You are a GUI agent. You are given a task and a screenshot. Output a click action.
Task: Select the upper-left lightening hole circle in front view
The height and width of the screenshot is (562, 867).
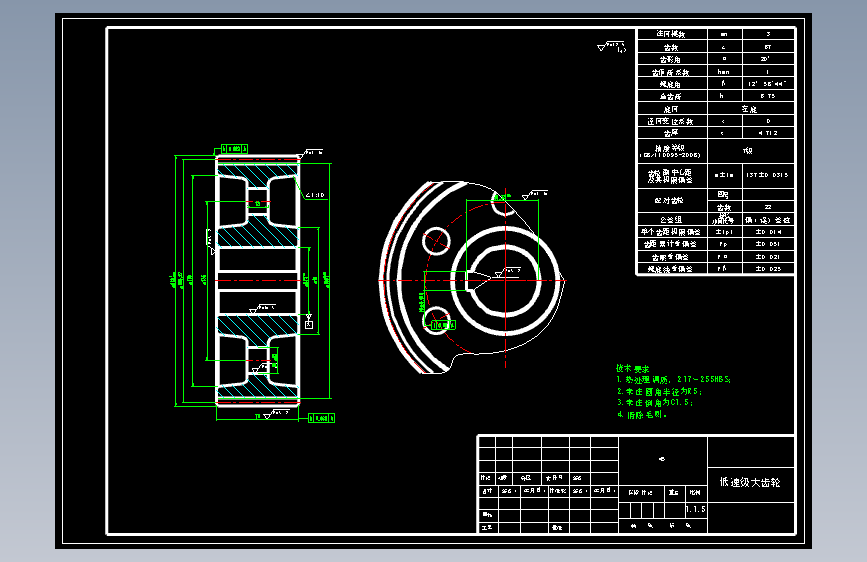[x=436, y=241]
